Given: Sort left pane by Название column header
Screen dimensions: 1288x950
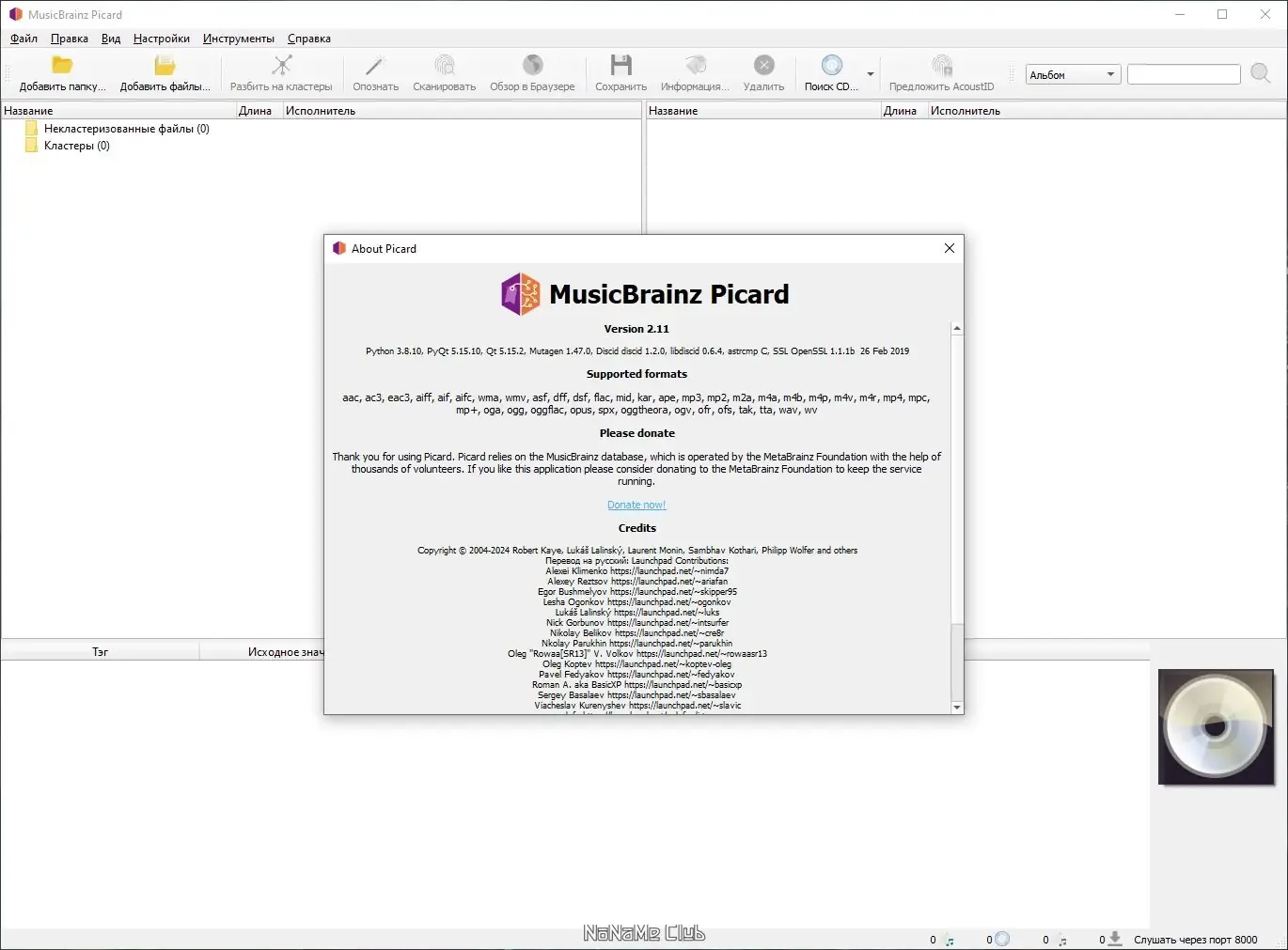Looking at the screenshot, I should pos(118,111).
